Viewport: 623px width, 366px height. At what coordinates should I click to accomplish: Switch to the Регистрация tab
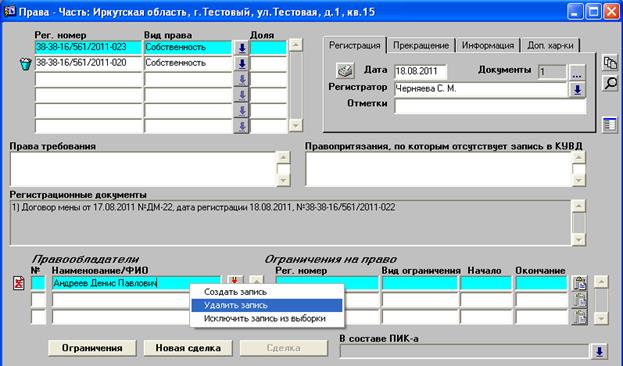pyautogui.click(x=354, y=45)
